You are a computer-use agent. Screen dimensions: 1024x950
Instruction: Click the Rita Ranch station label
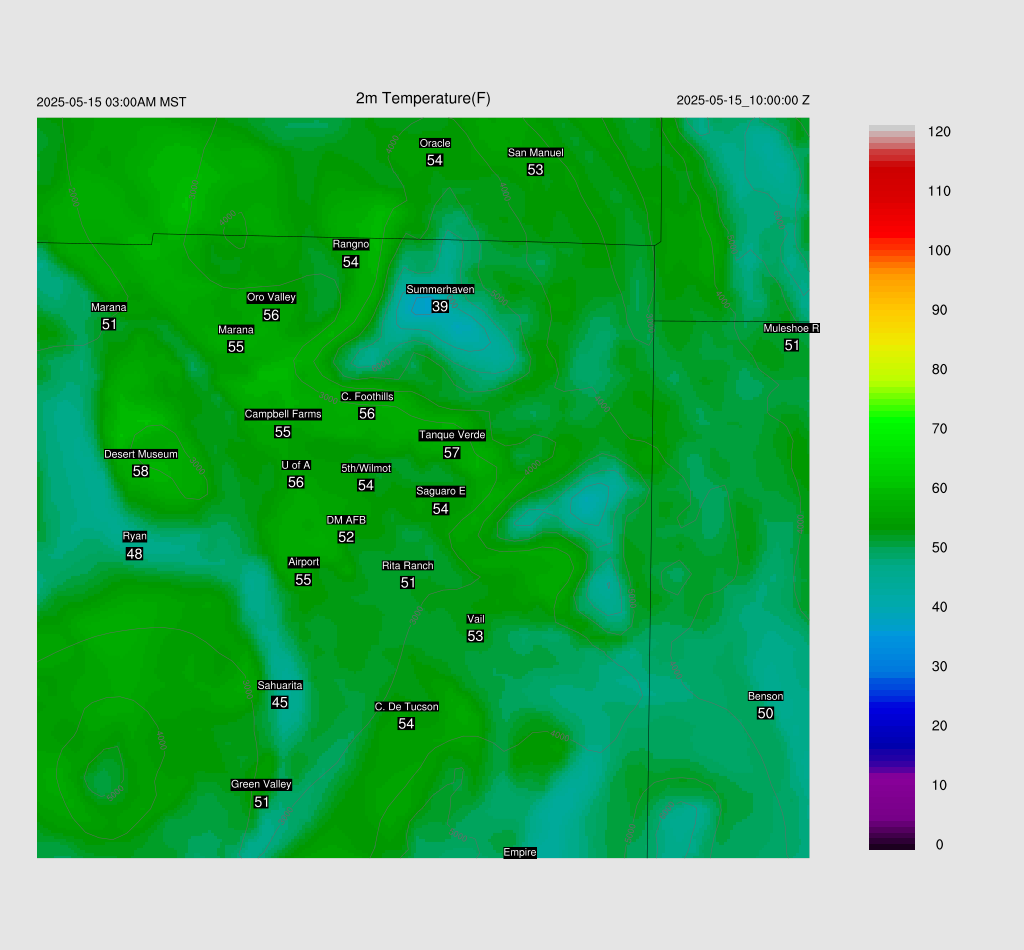(408, 565)
